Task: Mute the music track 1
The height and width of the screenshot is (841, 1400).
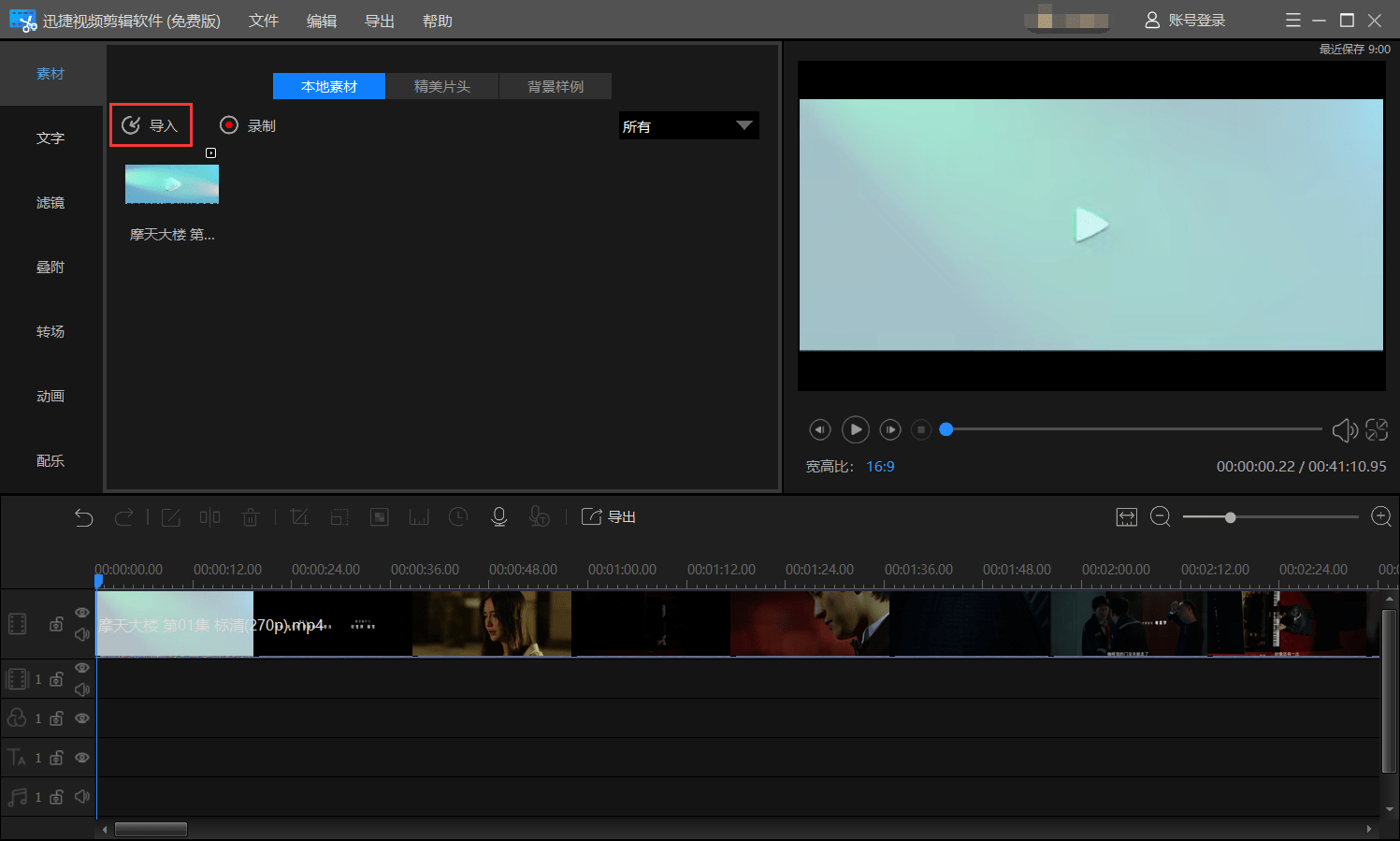Action: point(82,797)
